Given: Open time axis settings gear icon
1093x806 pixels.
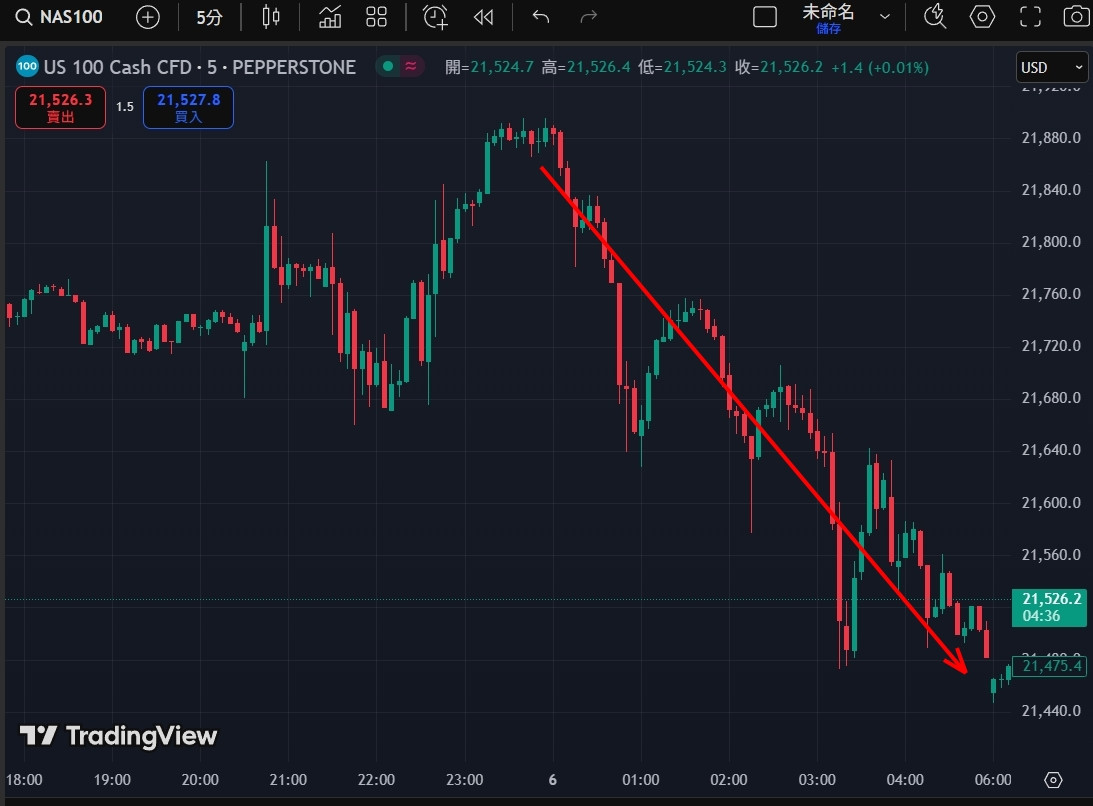Looking at the screenshot, I should (x=1053, y=780).
